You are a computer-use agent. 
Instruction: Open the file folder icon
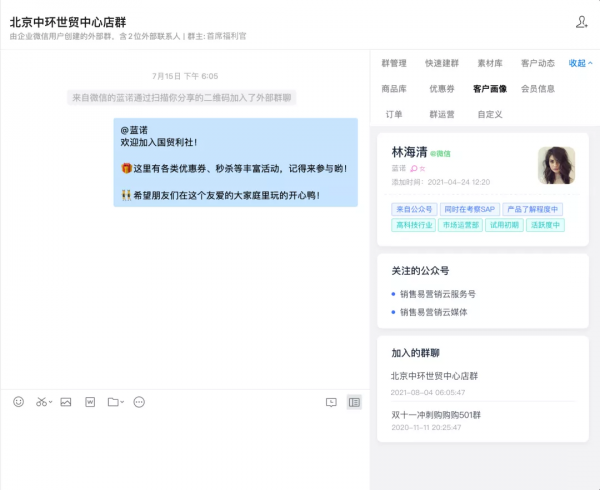coord(113,402)
